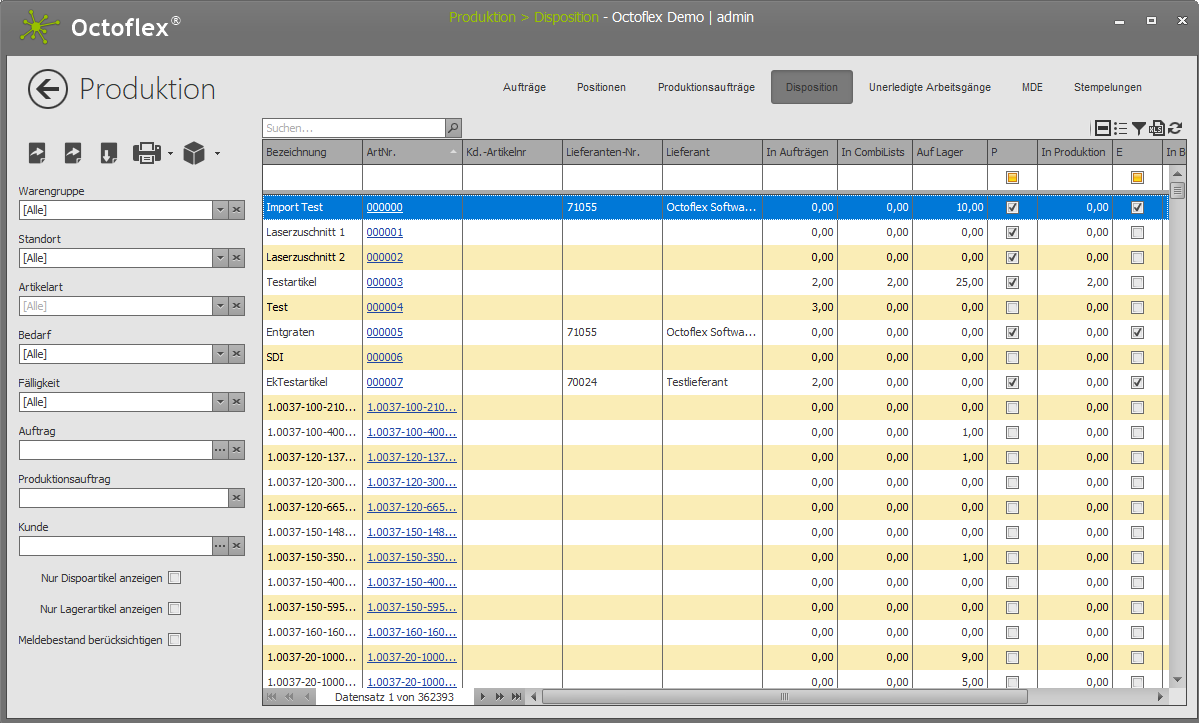Screen dimensions: 1199x723
Task: Expand the Fälligkeit dropdown
Action: 220,402
